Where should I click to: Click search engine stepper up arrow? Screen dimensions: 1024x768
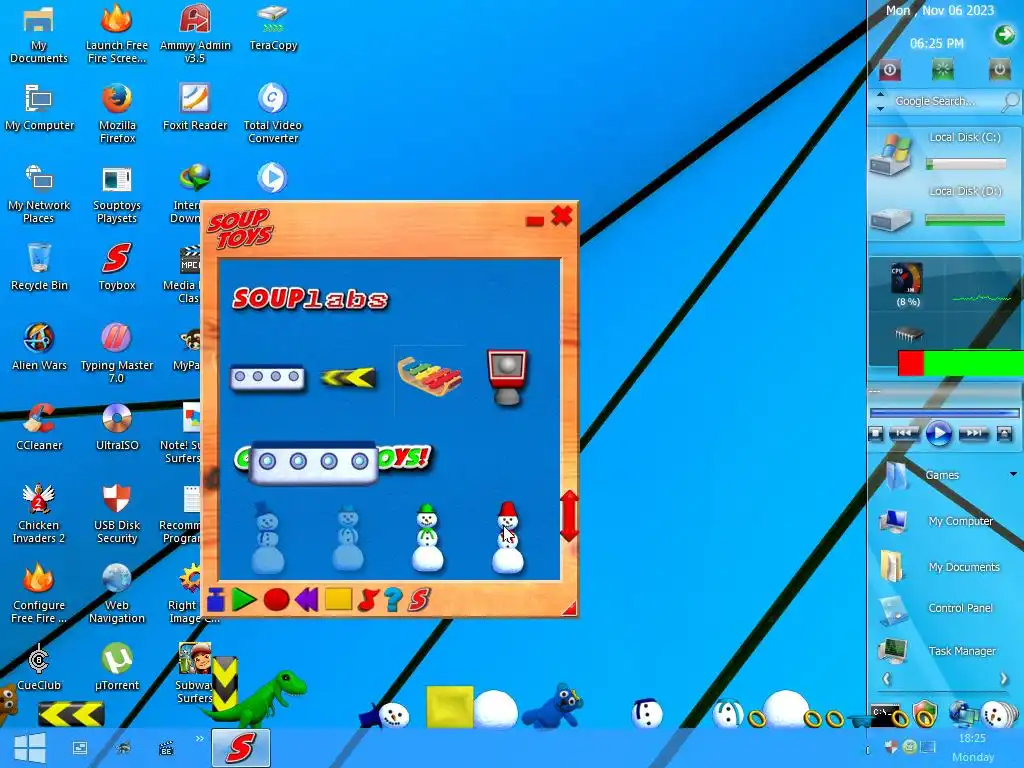[880, 95]
